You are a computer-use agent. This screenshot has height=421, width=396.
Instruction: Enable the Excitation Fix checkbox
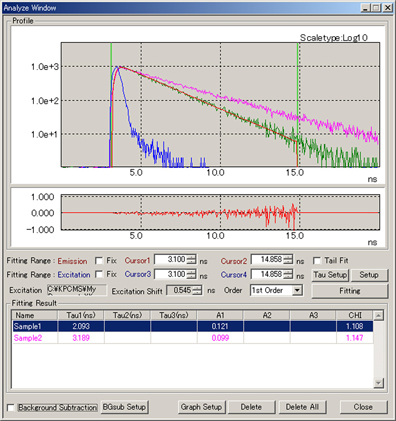[x=99, y=274]
